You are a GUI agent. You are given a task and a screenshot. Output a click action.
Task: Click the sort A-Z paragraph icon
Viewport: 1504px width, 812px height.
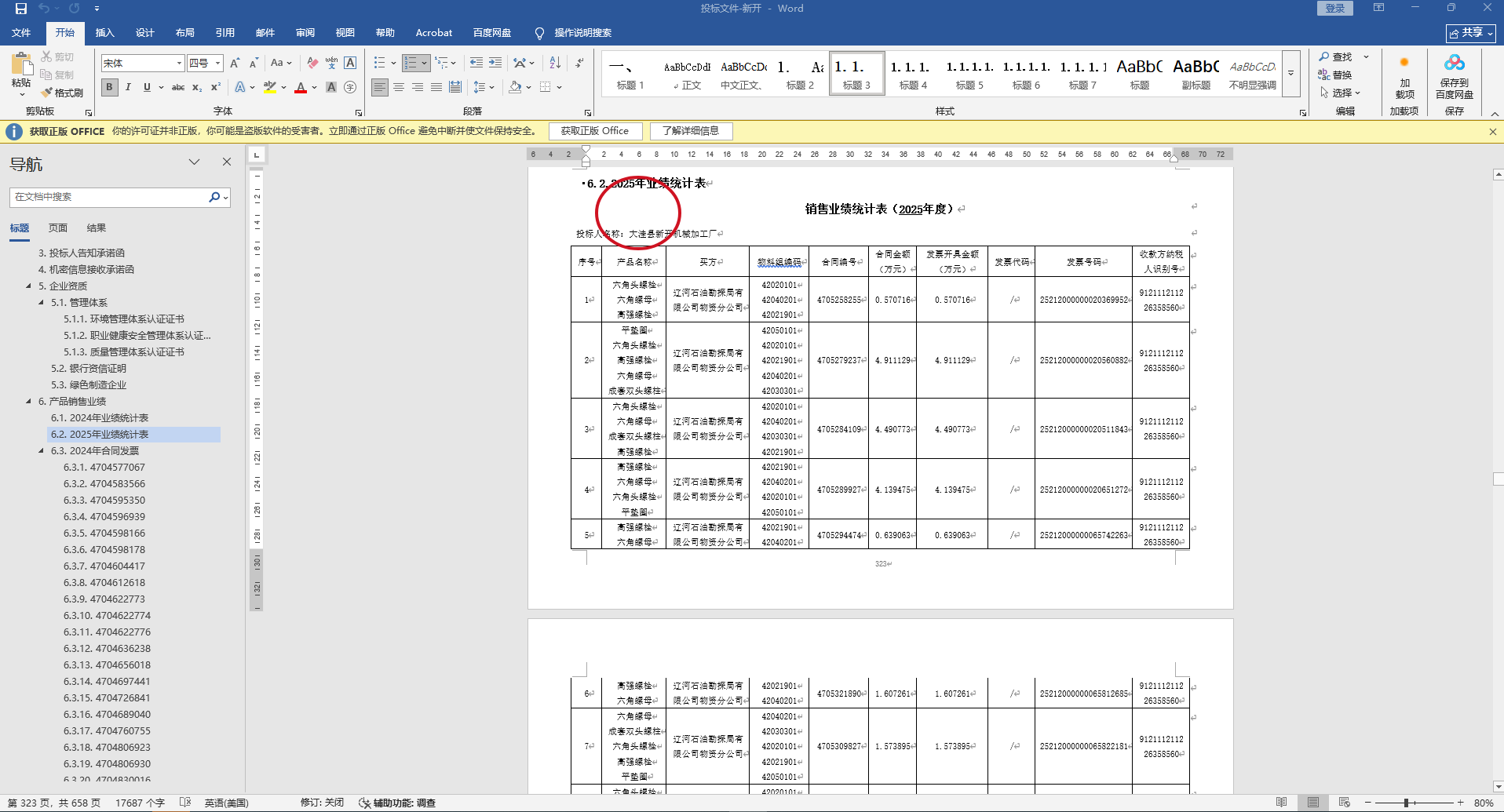(555, 63)
